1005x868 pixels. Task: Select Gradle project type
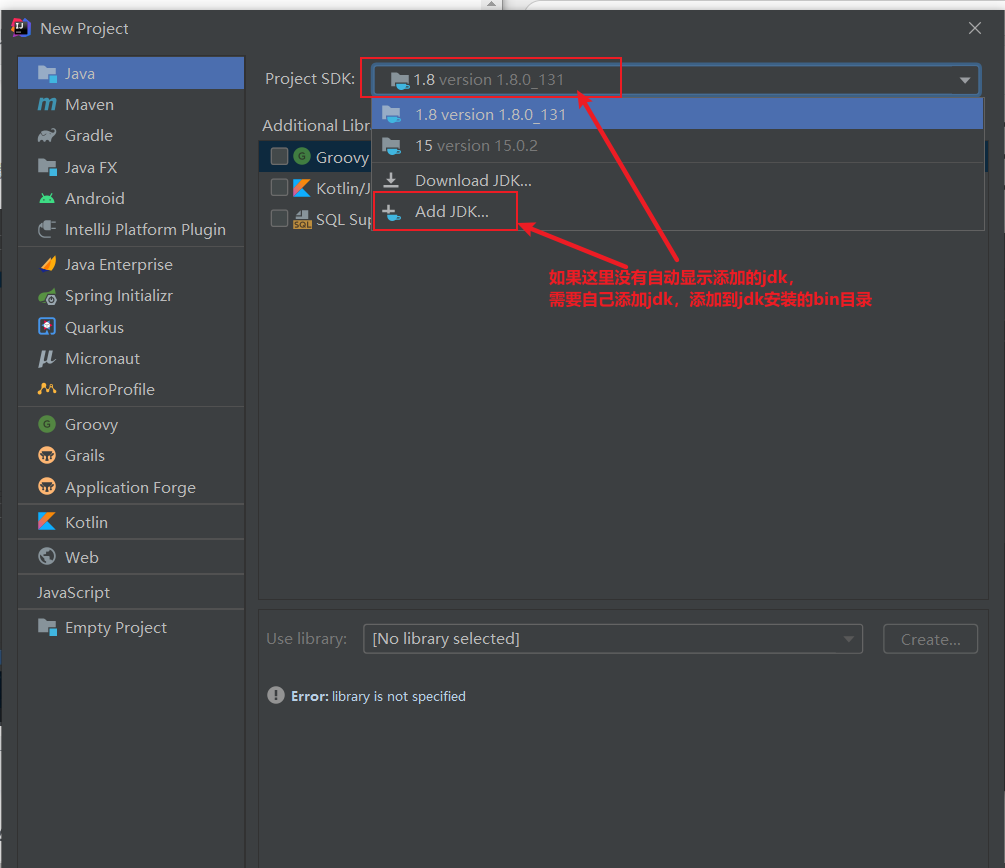pos(131,135)
